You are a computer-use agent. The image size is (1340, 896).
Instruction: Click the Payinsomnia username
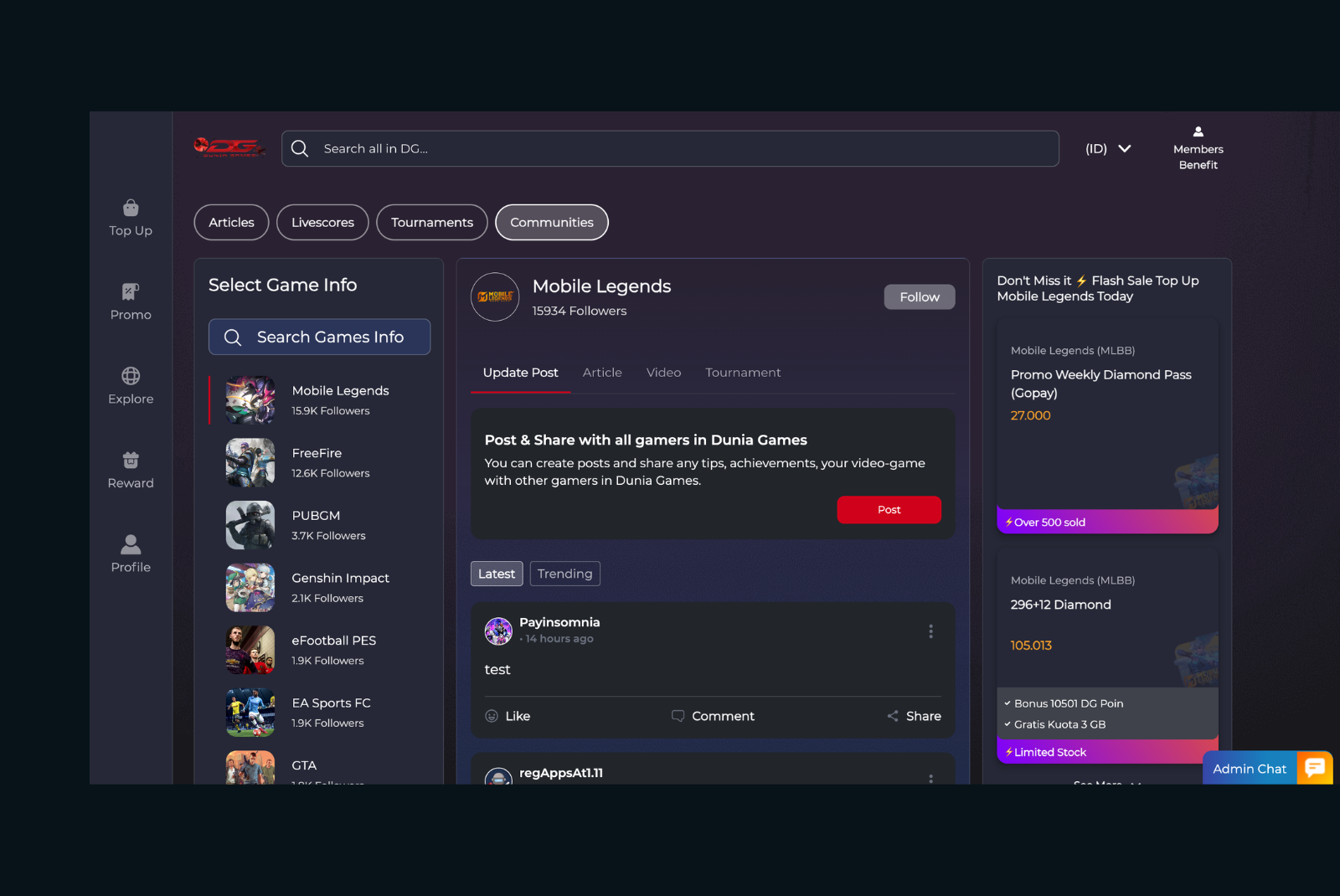(559, 622)
